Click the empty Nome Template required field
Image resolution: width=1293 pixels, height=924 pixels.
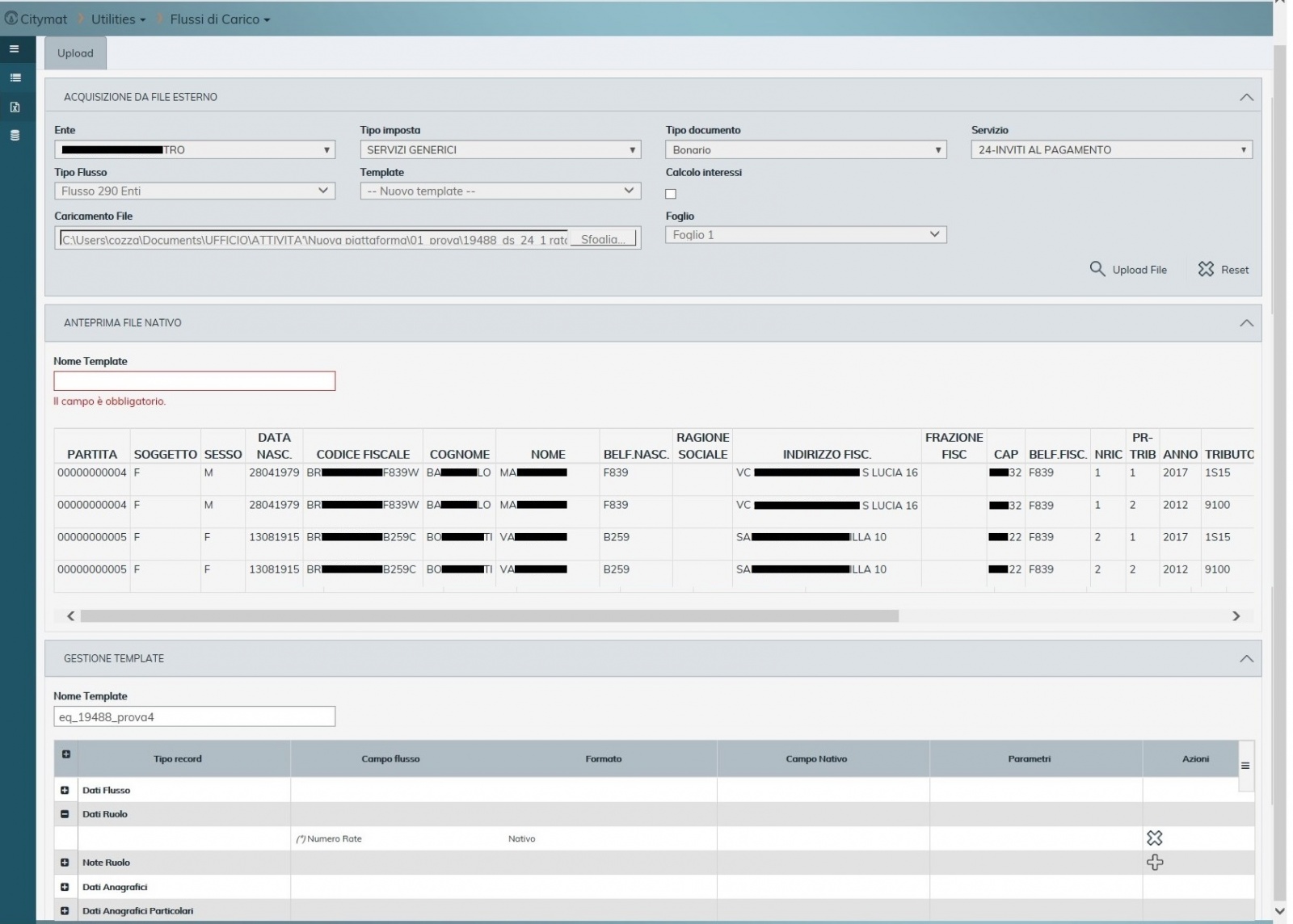(194, 381)
